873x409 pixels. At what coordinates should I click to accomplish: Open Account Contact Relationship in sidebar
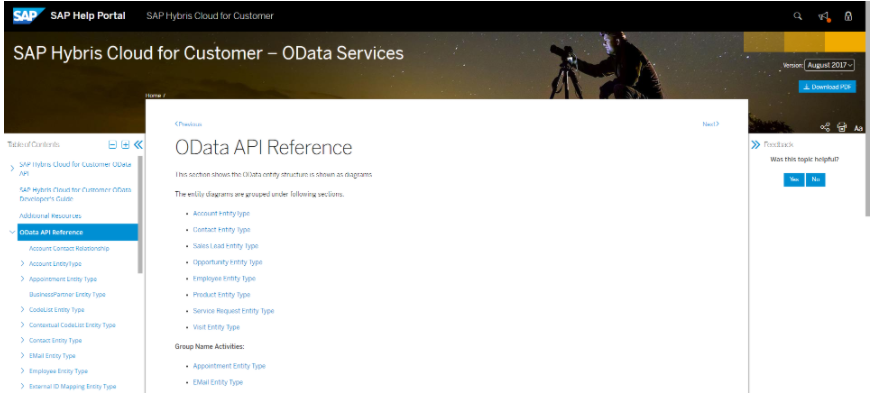click(x=69, y=248)
